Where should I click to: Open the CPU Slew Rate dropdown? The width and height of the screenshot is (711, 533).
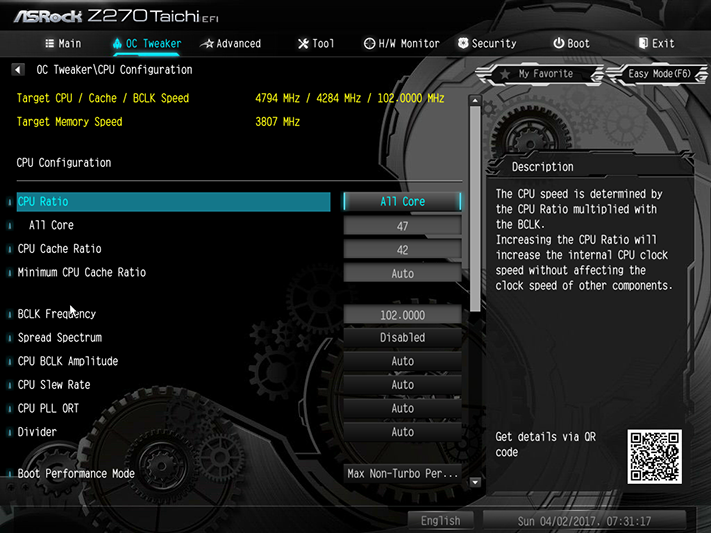click(x=402, y=385)
